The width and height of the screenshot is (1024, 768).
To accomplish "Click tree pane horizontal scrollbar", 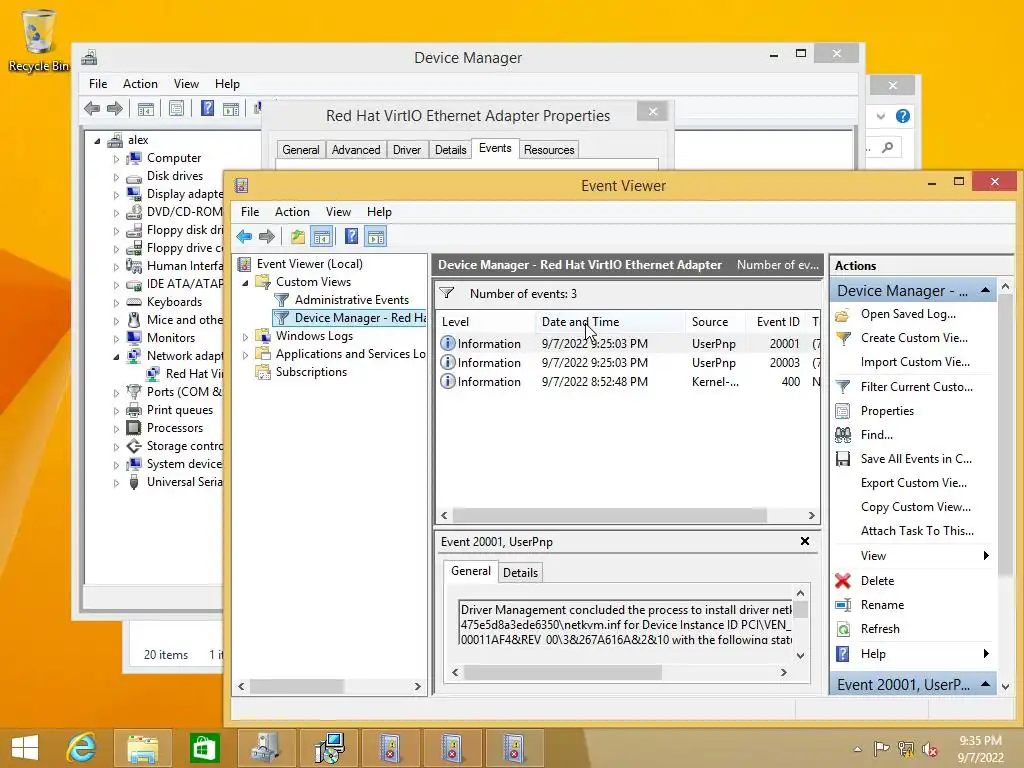I will point(296,686).
